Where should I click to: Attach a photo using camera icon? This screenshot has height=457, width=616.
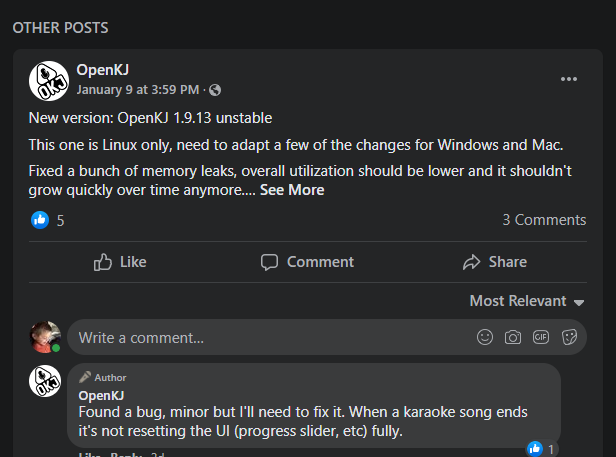pyautogui.click(x=513, y=337)
